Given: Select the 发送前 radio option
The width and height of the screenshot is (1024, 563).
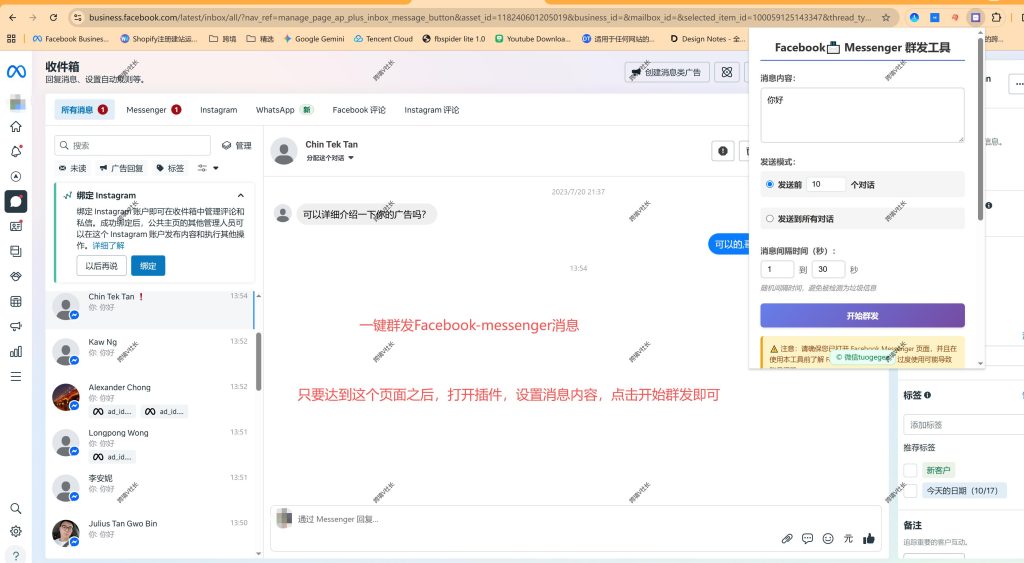Looking at the screenshot, I should 770,184.
